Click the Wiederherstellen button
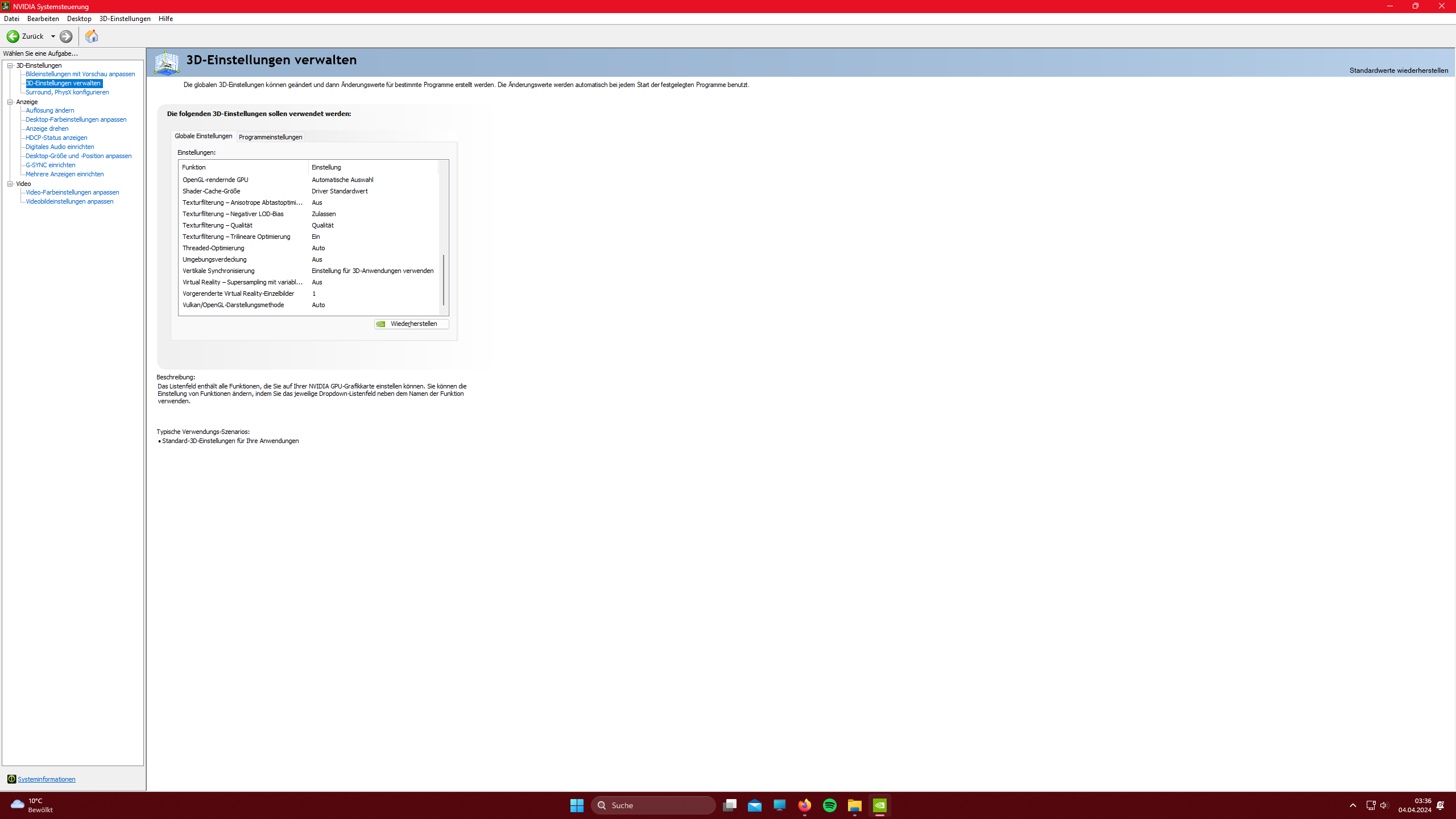 [412, 324]
